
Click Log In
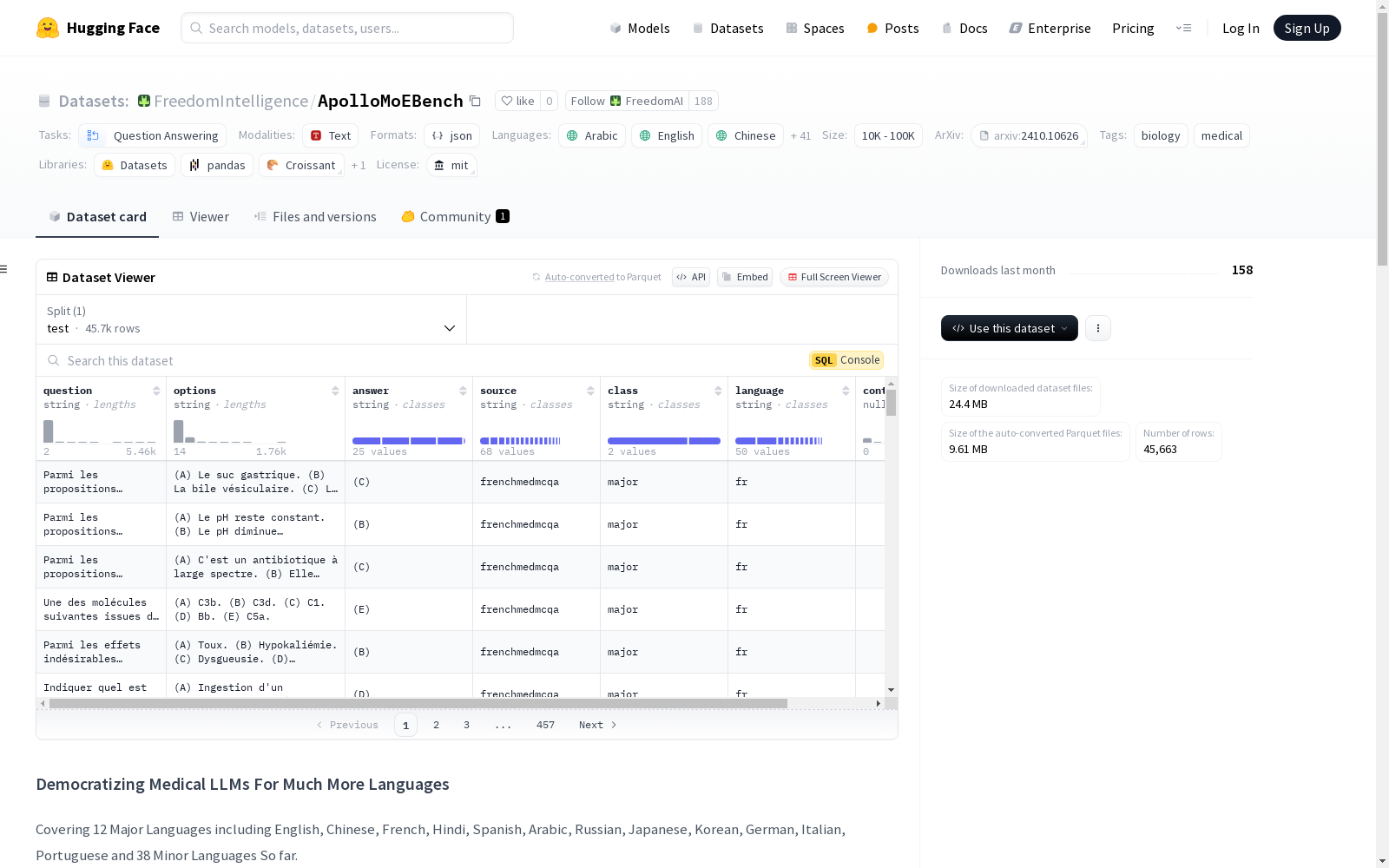tap(1241, 28)
